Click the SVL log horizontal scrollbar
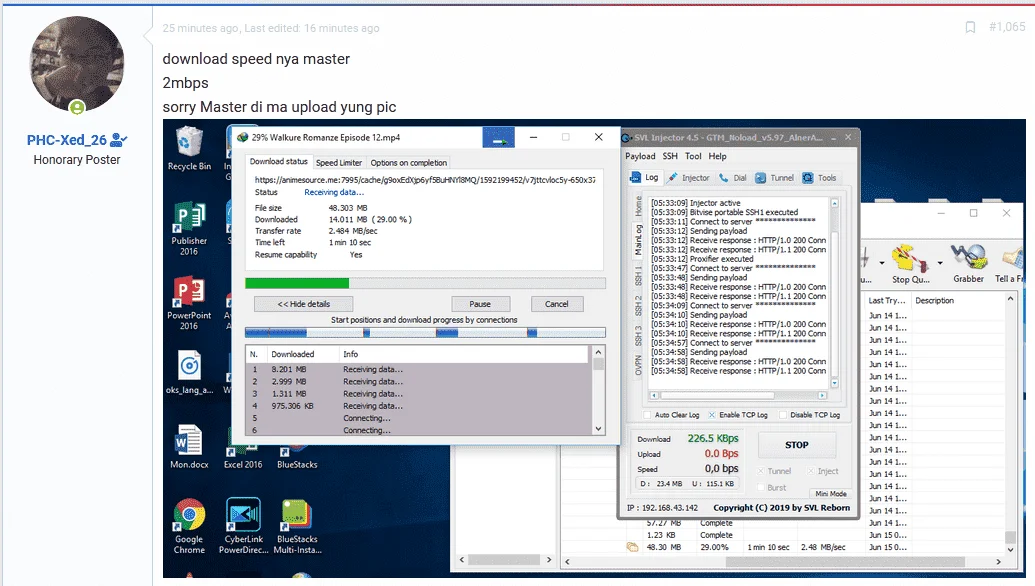Screen dimensions: 1035x586 738,395
